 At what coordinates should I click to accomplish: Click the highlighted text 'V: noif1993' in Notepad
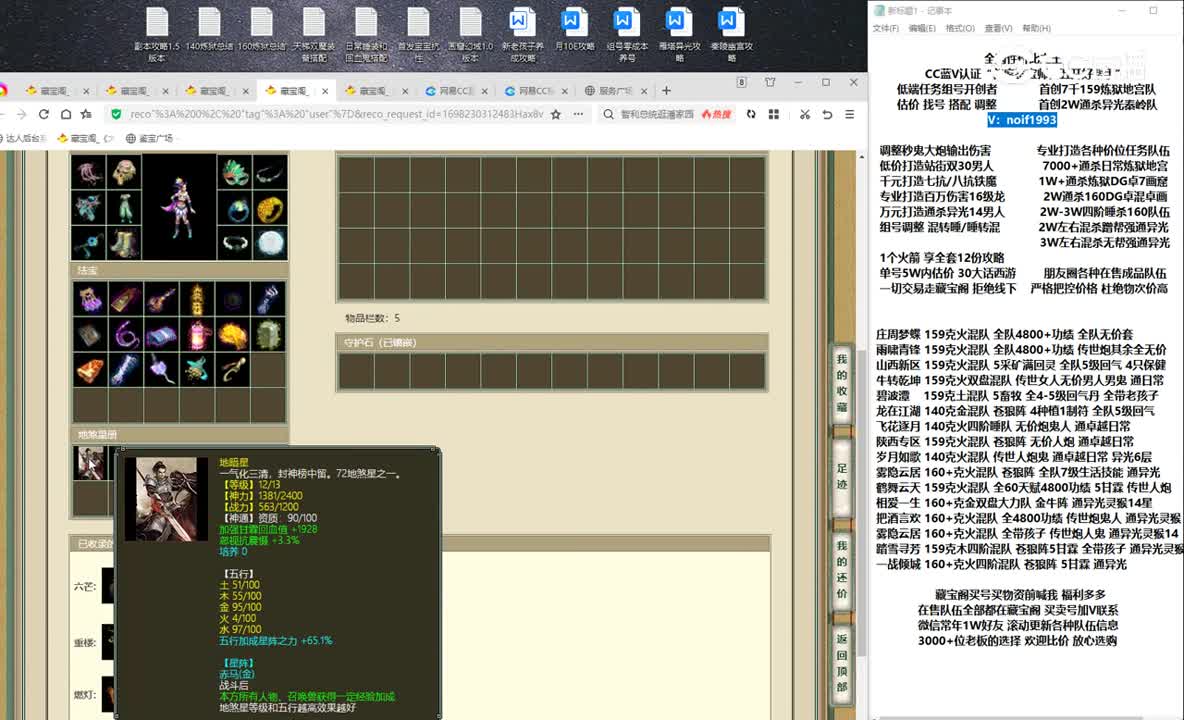click(x=1022, y=119)
